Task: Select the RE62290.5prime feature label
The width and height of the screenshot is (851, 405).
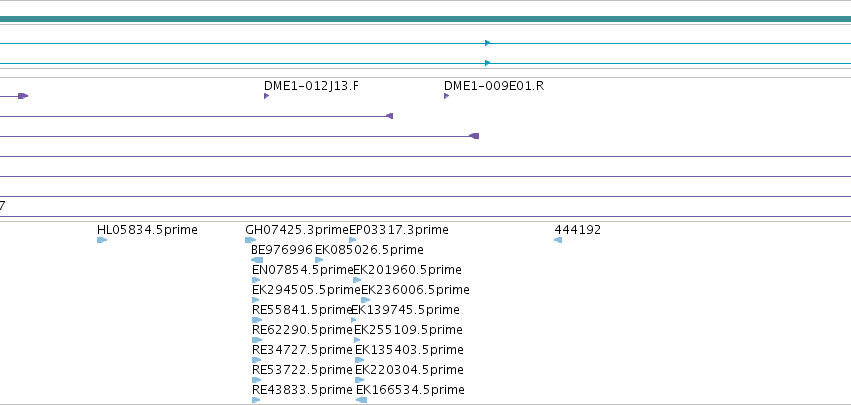Action: pyautogui.click(x=302, y=330)
